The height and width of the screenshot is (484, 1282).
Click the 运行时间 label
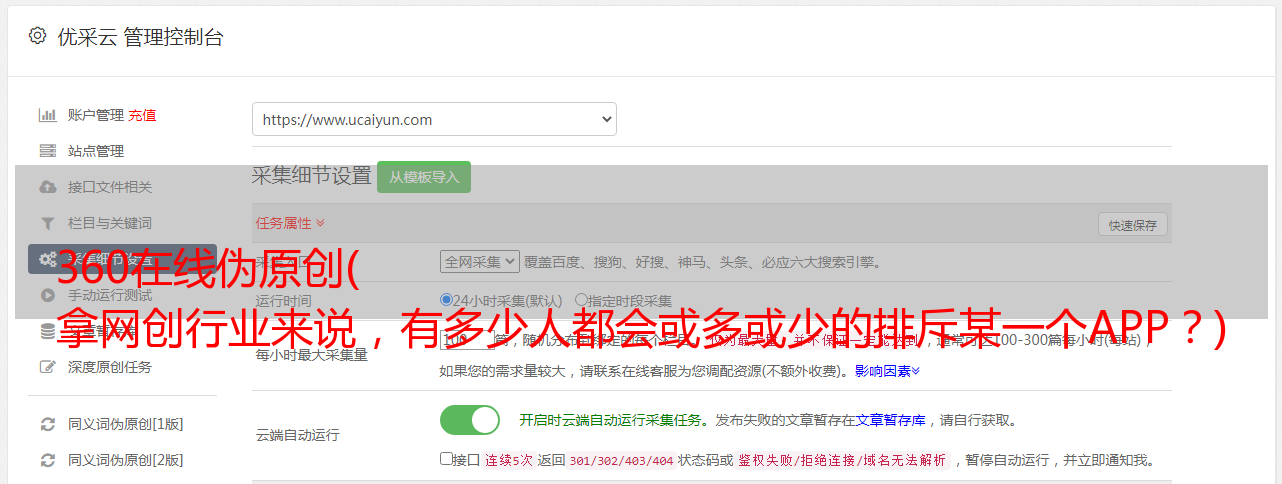tap(283, 301)
